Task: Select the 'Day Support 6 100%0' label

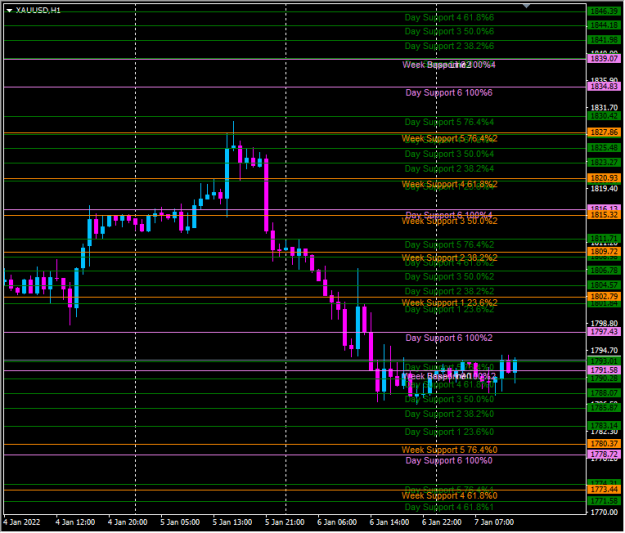Action: [x=449, y=461]
